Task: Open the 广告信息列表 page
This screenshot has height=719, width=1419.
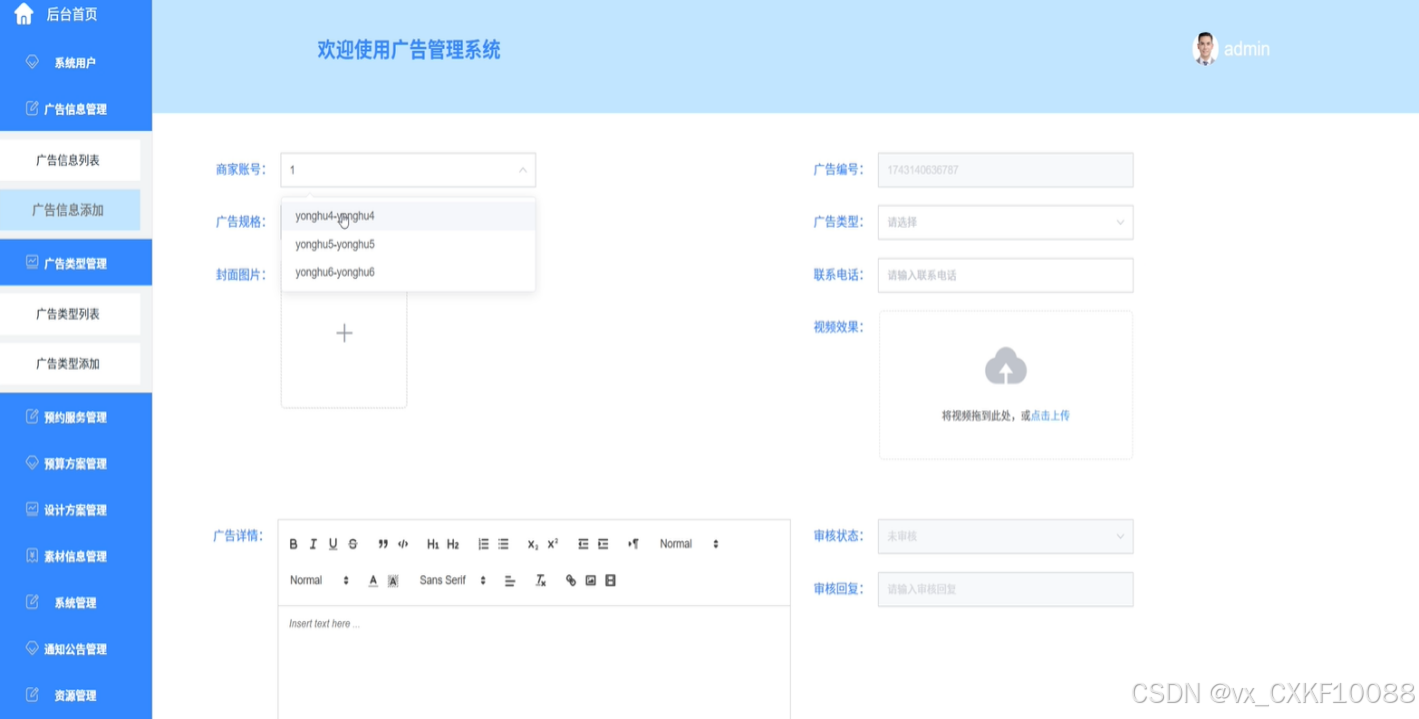Action: click(x=69, y=160)
